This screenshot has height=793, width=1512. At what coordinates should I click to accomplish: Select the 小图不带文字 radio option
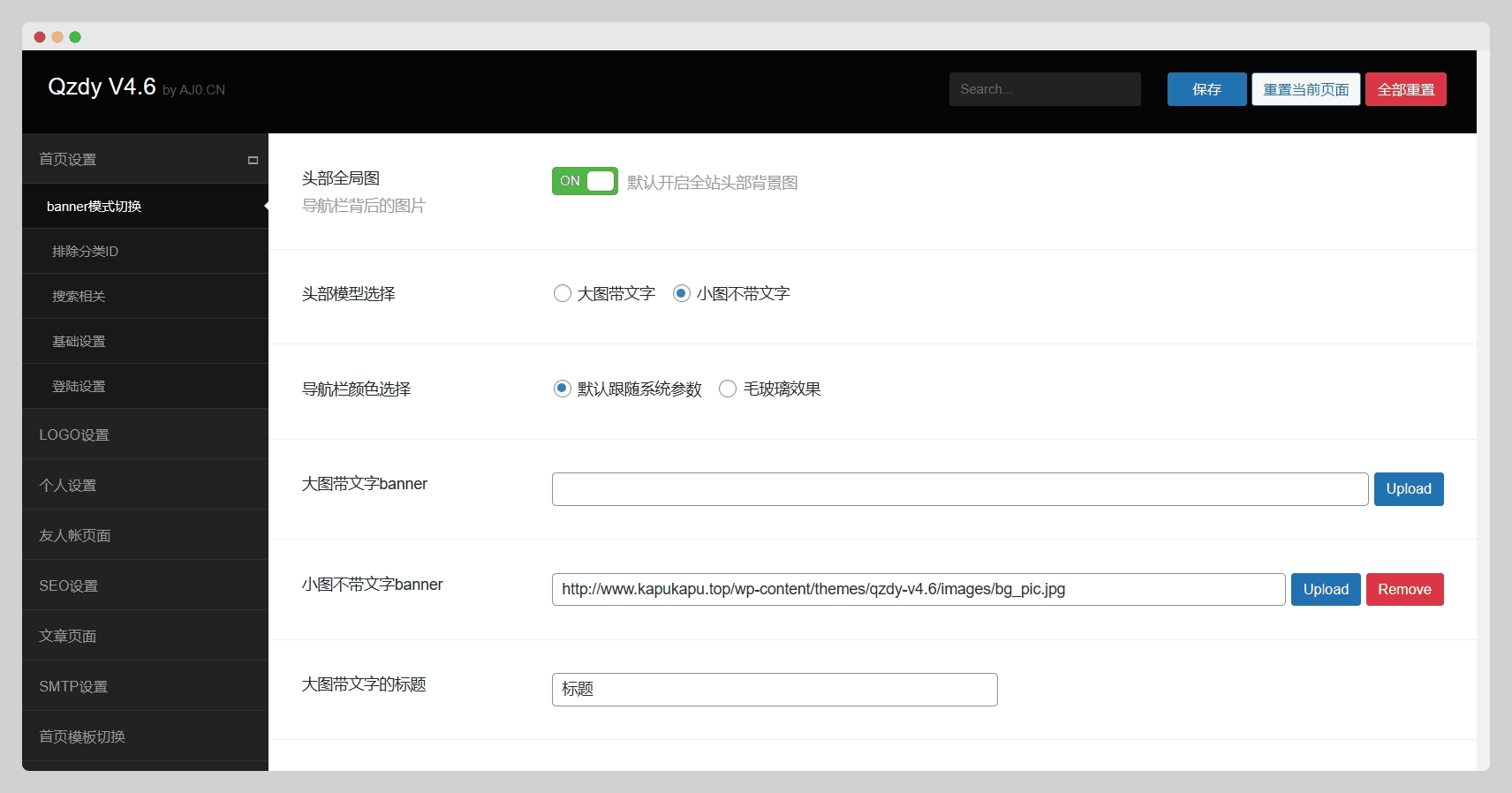click(682, 293)
